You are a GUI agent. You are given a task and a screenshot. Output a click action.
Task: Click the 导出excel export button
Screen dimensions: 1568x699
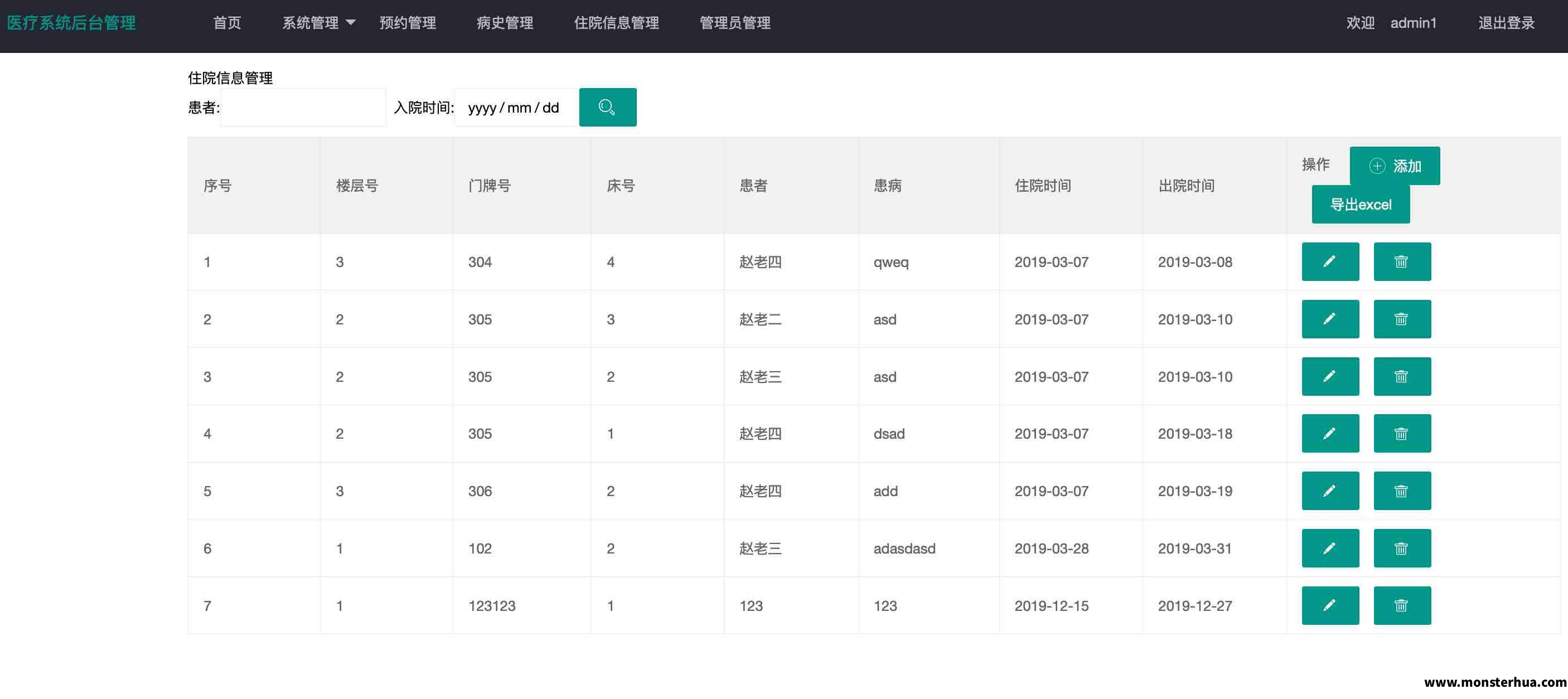coord(1361,205)
